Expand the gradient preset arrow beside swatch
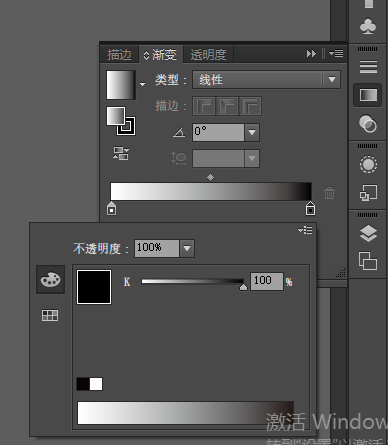 point(143,85)
